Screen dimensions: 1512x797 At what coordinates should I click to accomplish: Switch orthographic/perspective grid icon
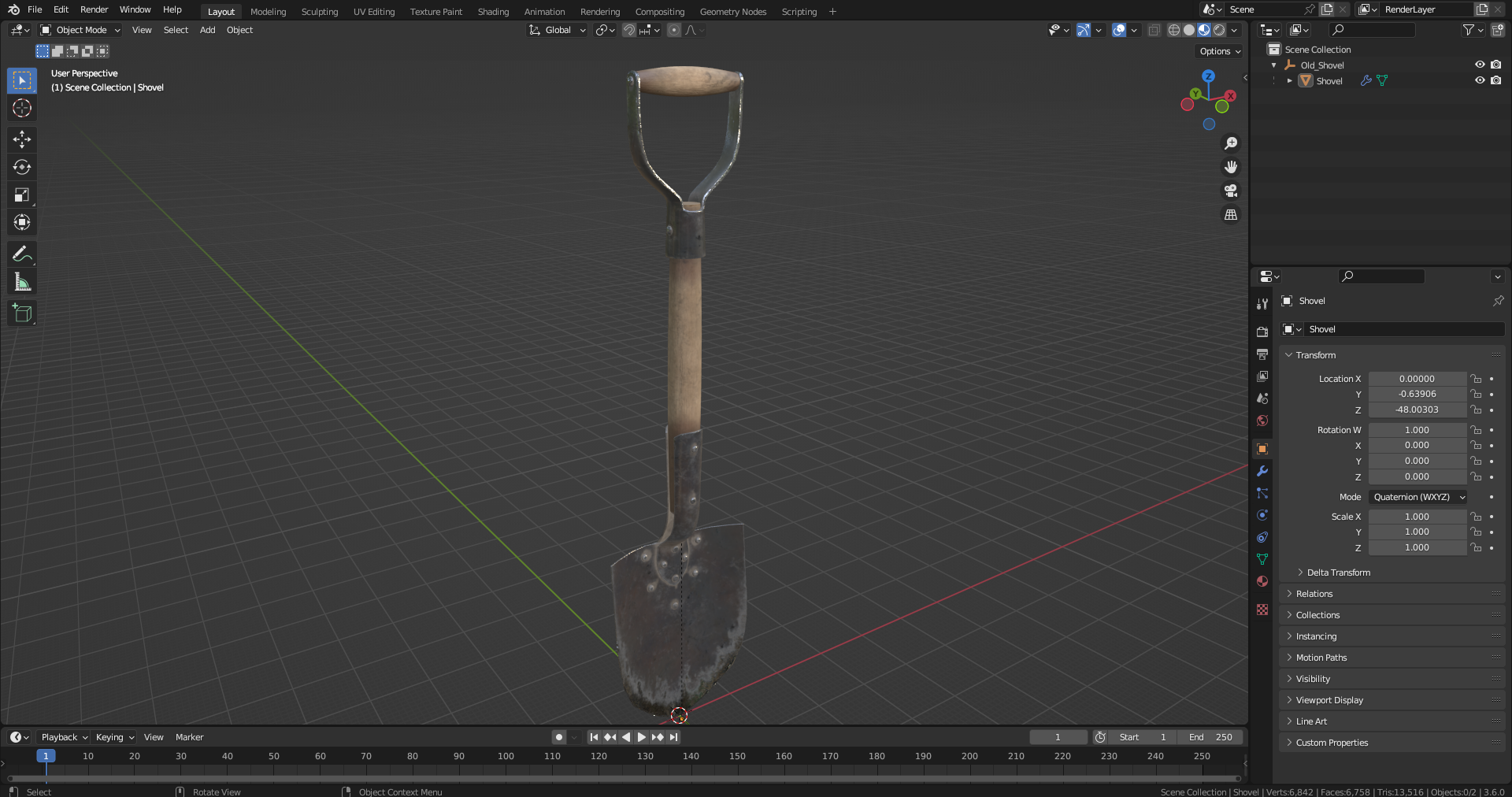click(1230, 214)
